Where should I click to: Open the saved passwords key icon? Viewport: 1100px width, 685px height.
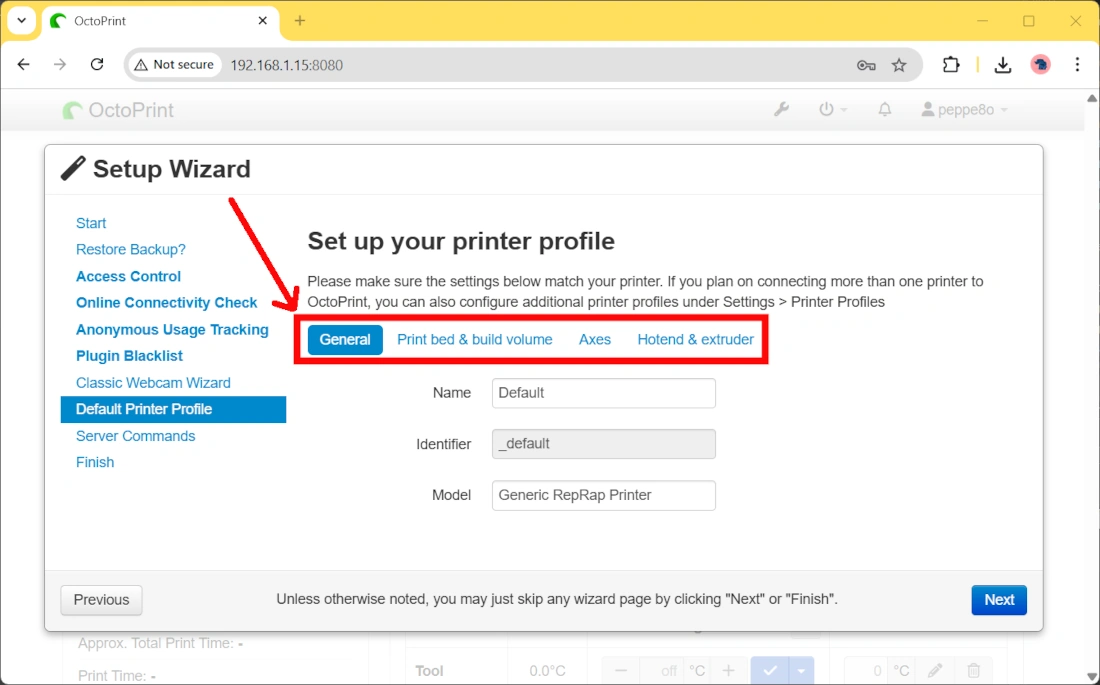point(866,65)
